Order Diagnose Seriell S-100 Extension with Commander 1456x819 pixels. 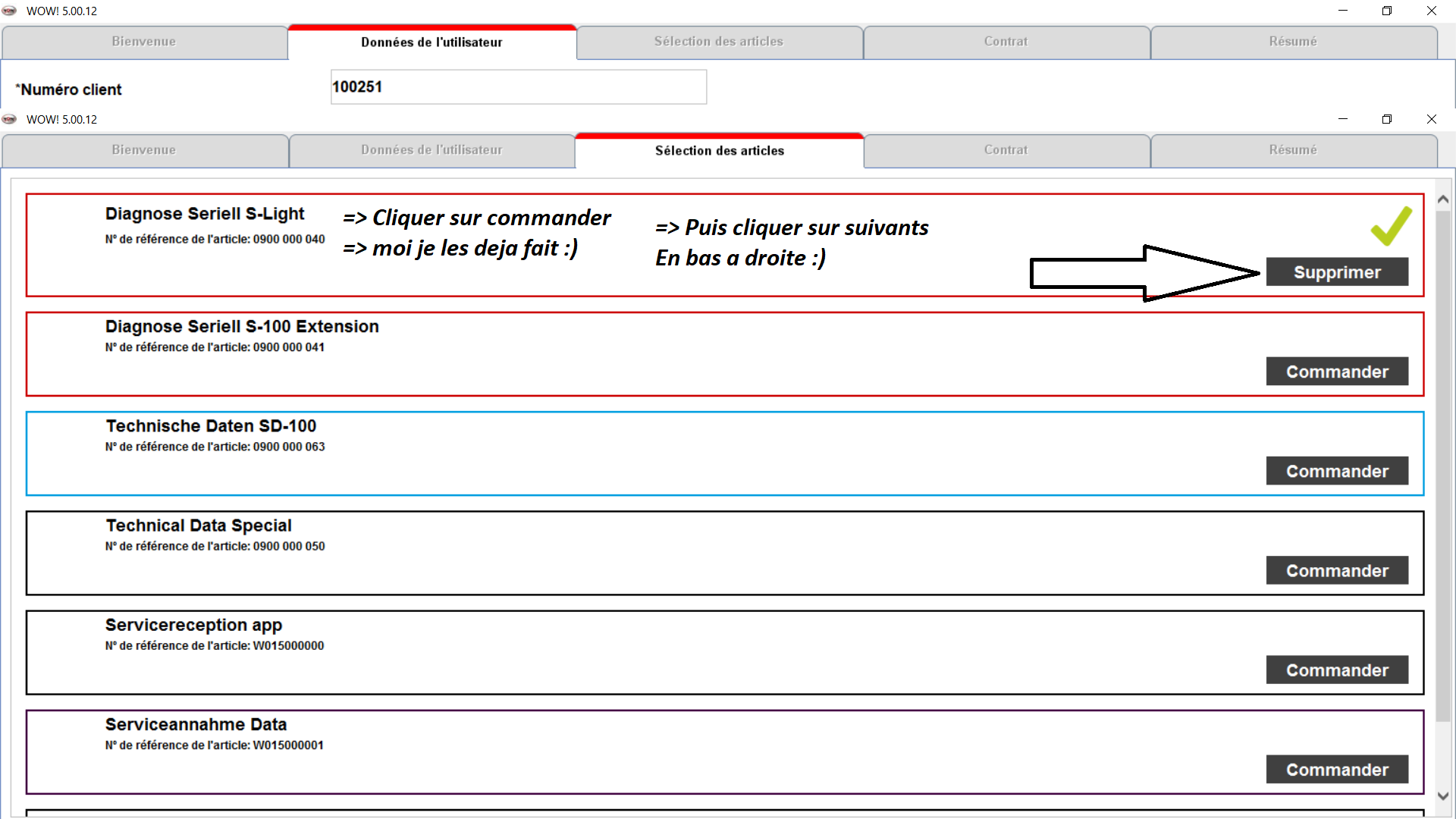pos(1337,372)
